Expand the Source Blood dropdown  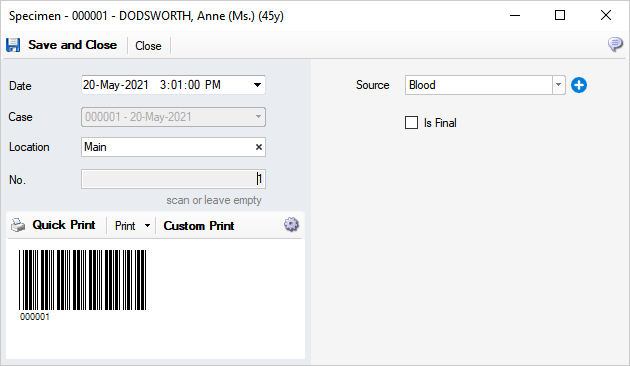click(558, 85)
